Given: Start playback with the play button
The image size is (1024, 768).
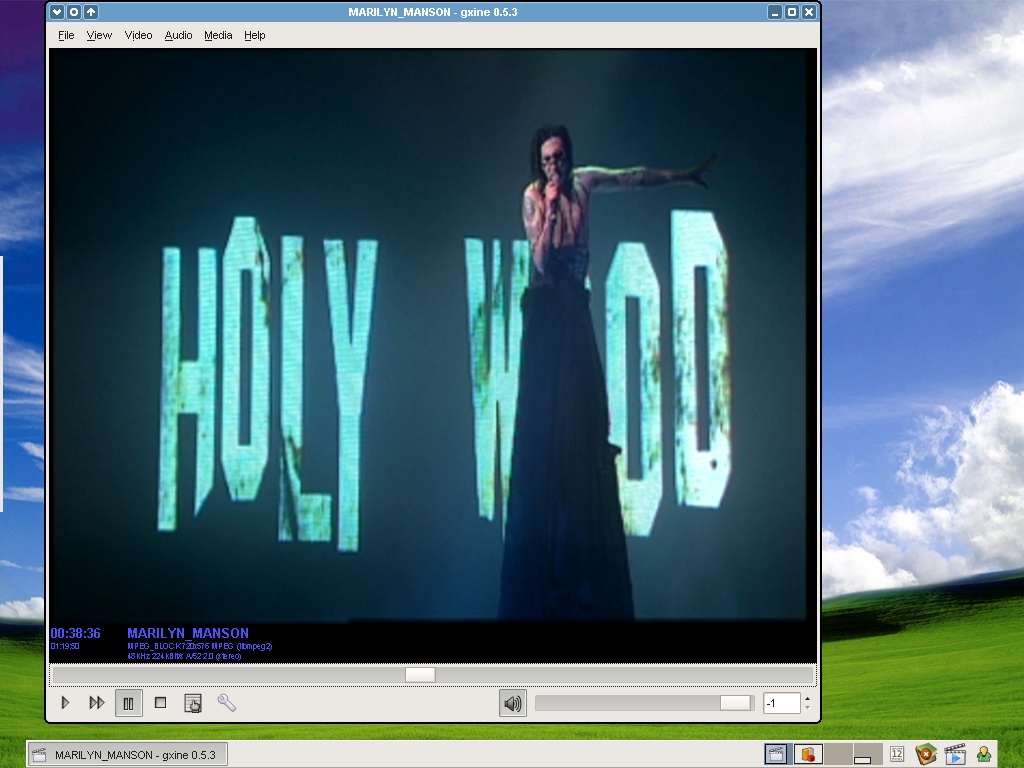Looking at the screenshot, I should tap(65, 703).
